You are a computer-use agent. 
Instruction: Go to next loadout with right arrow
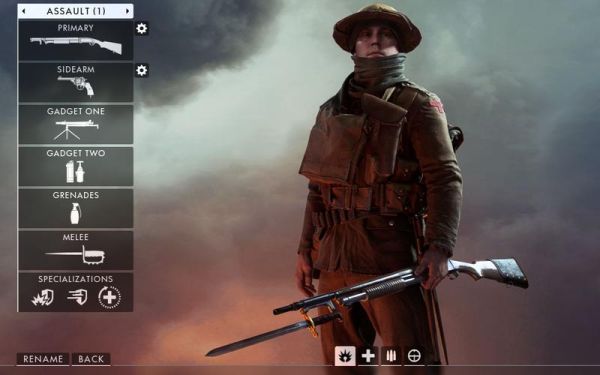[127, 11]
